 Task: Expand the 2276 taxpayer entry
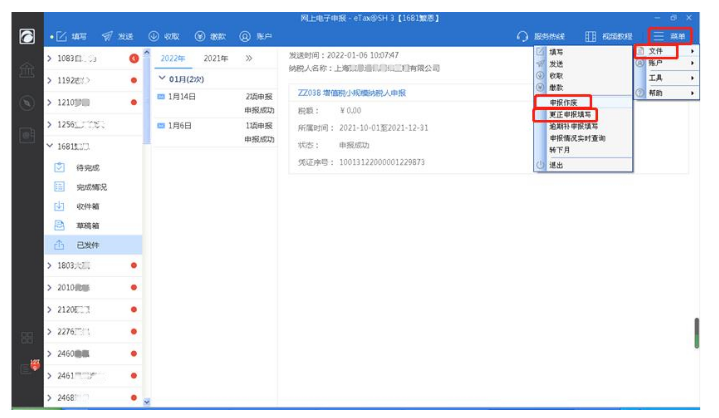50,331
